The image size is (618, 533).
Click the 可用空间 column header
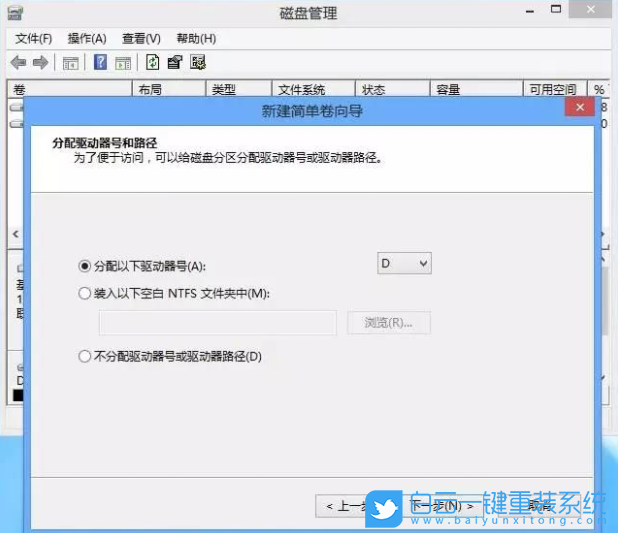(x=555, y=89)
